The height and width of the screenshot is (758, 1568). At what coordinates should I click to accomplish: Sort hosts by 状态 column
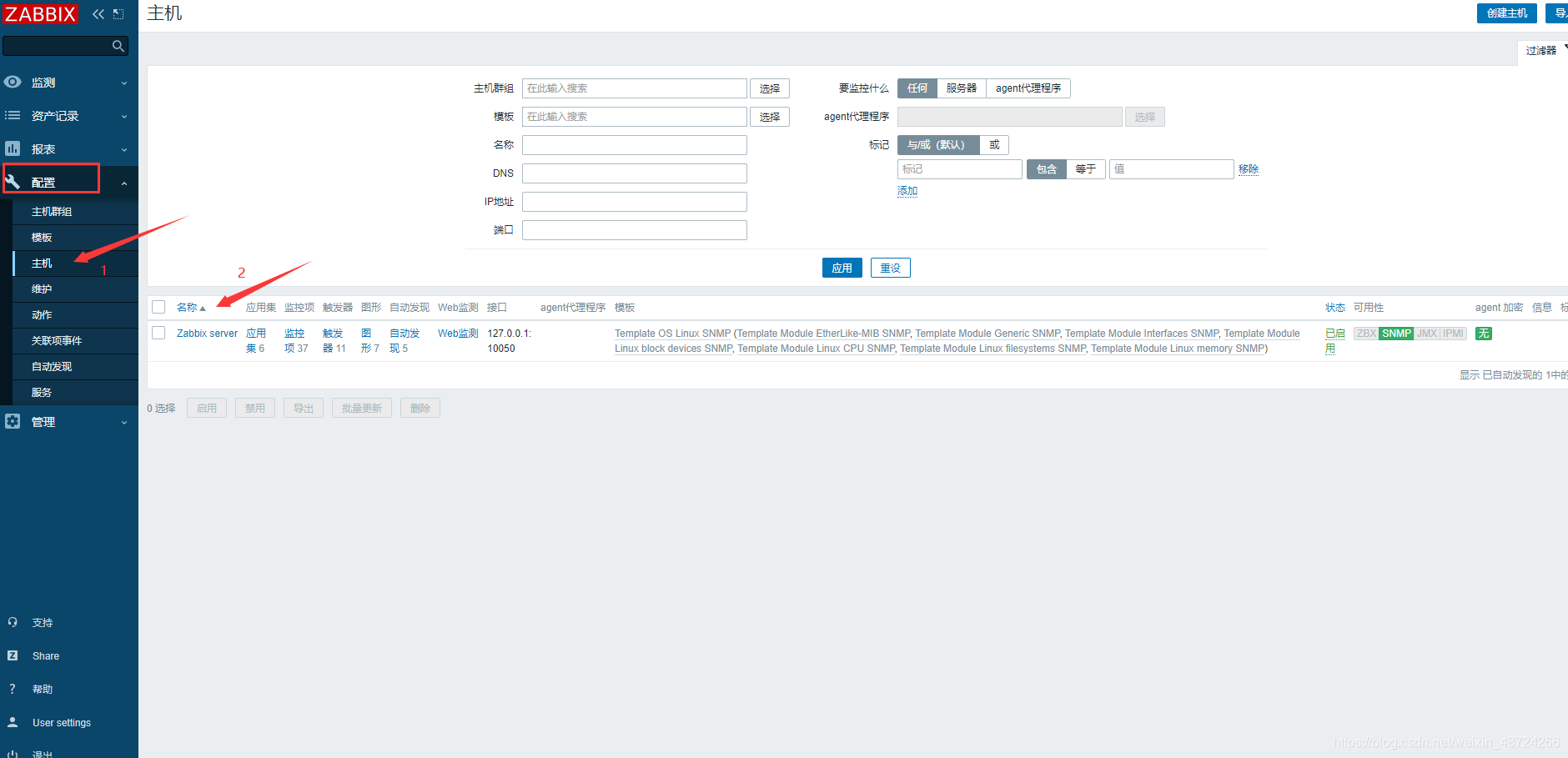(1335, 308)
